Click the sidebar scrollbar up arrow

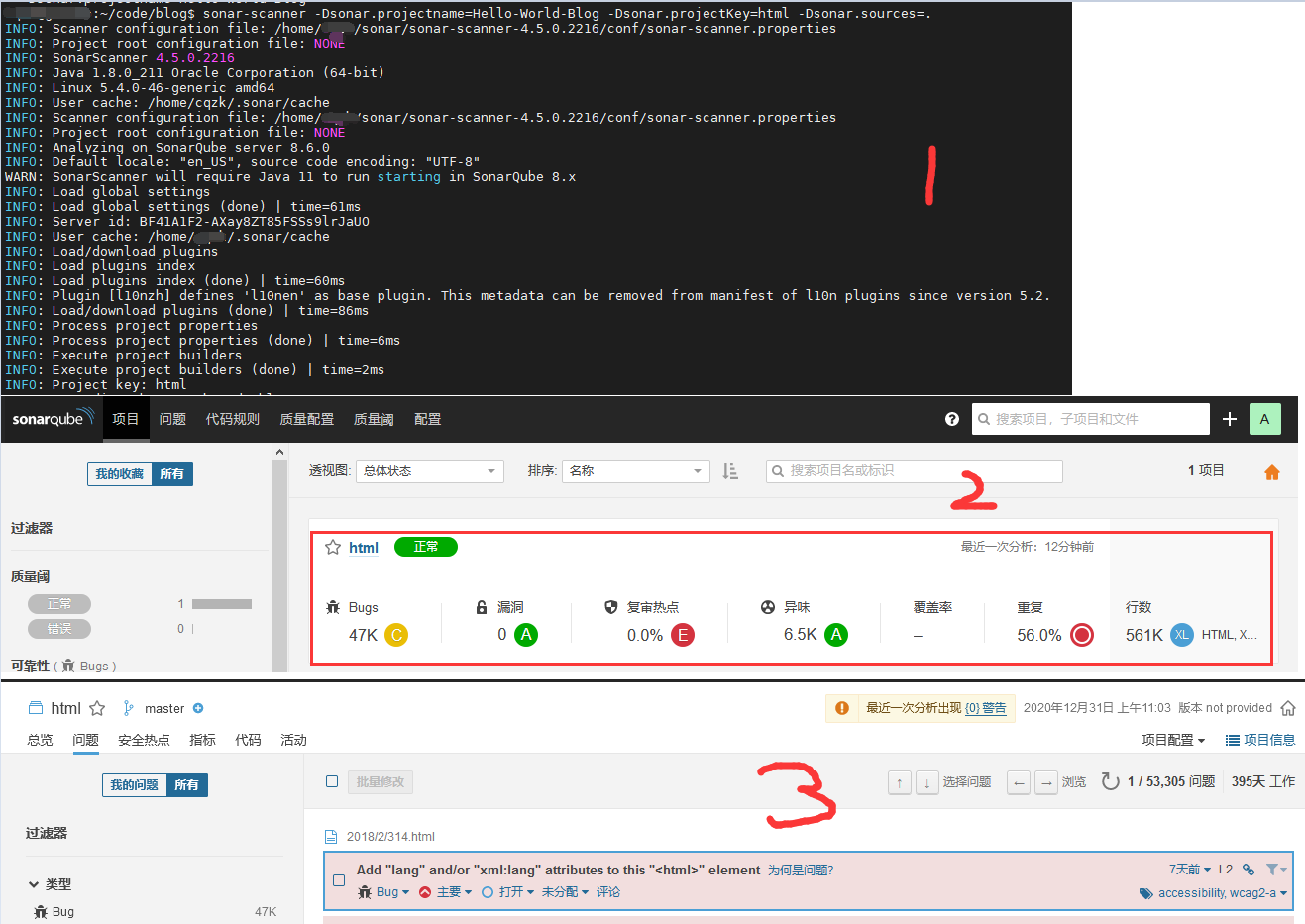point(279,453)
